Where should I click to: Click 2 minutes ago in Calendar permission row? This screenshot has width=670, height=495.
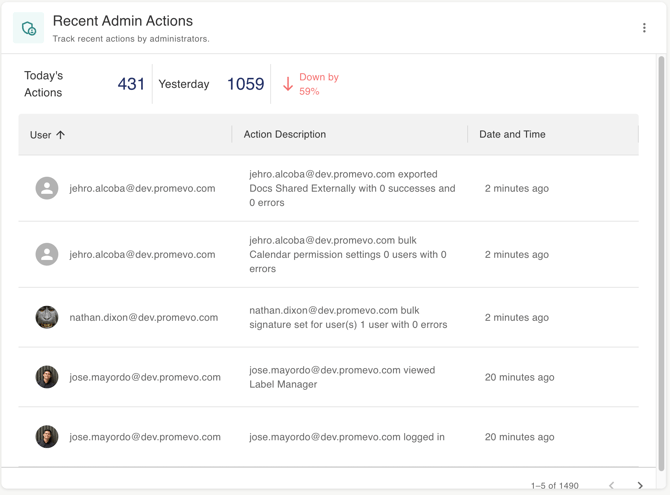[x=517, y=255]
